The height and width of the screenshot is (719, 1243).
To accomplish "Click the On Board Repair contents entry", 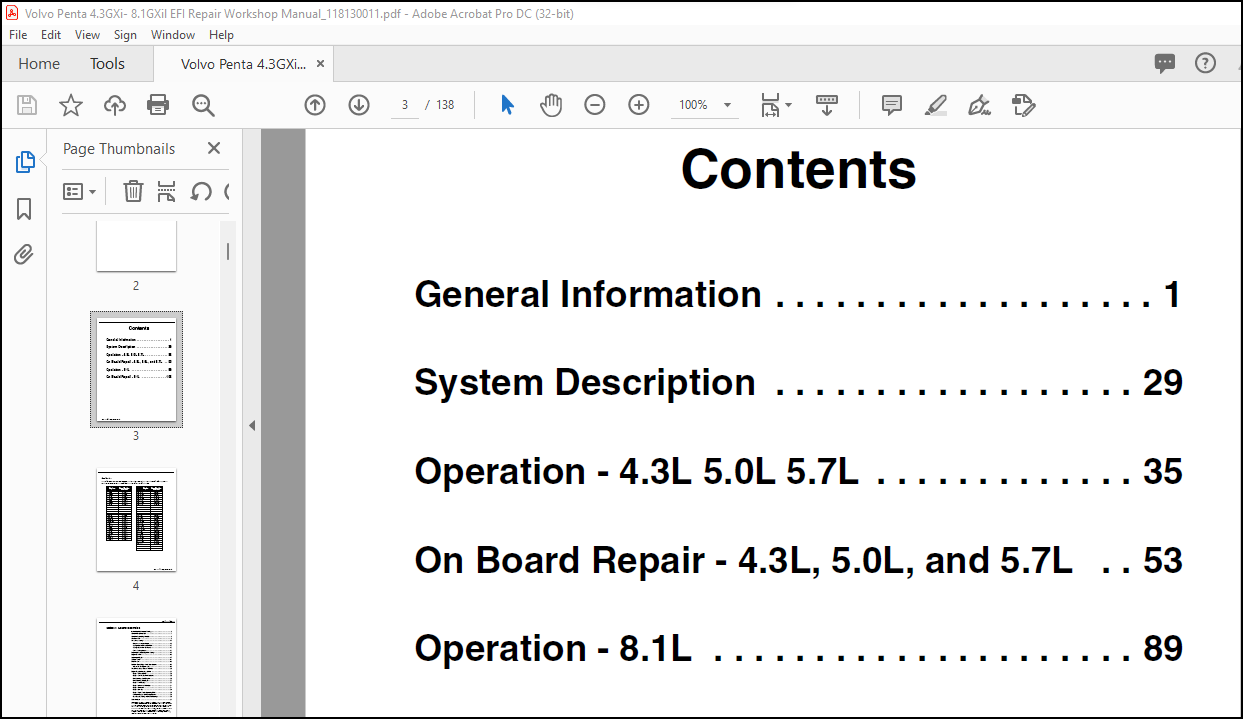I will pyautogui.click(x=798, y=560).
